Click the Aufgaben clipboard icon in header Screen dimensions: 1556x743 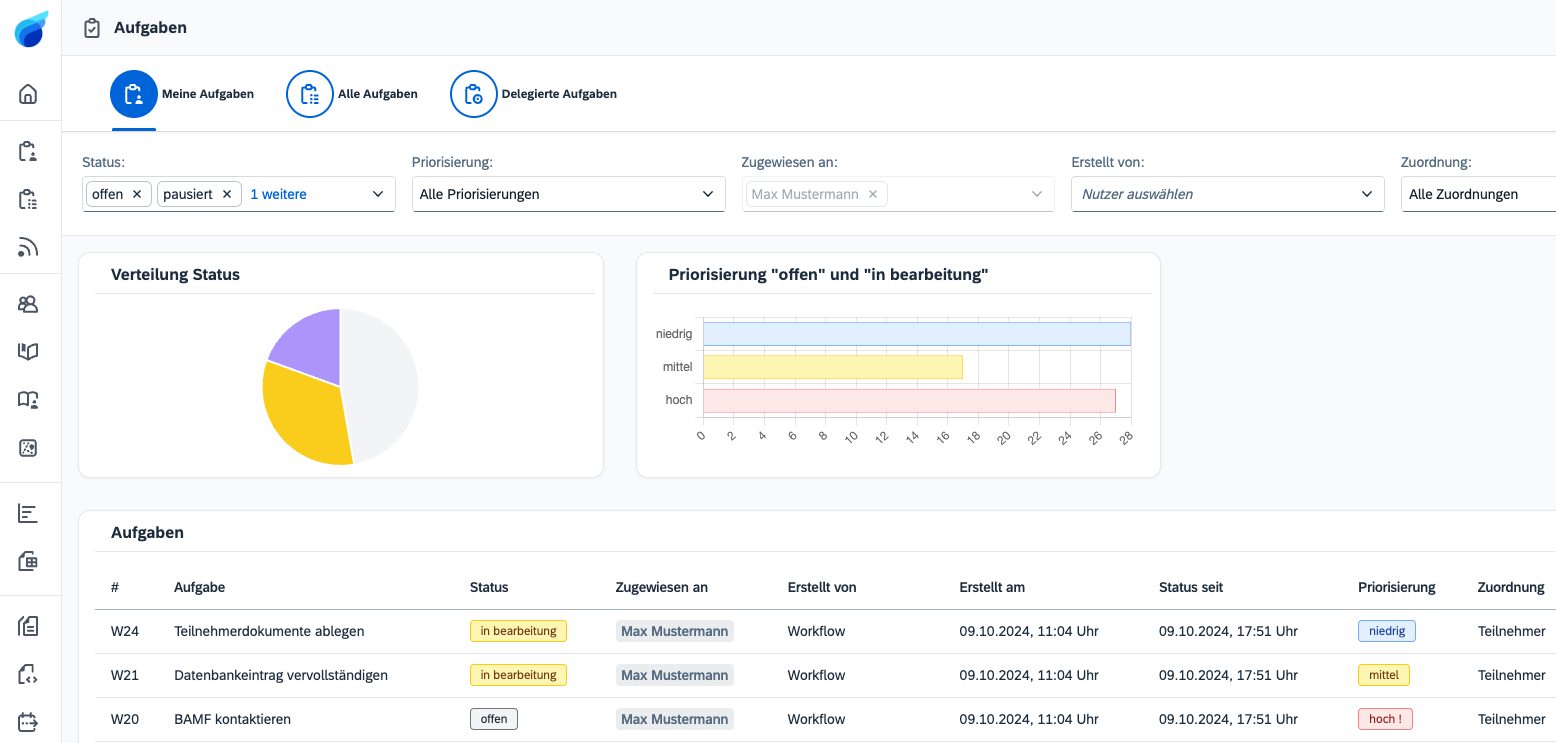click(x=92, y=28)
